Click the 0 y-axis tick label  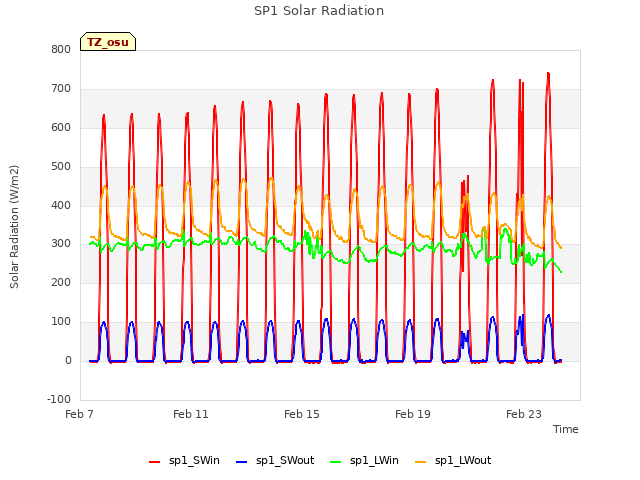(x=68, y=361)
